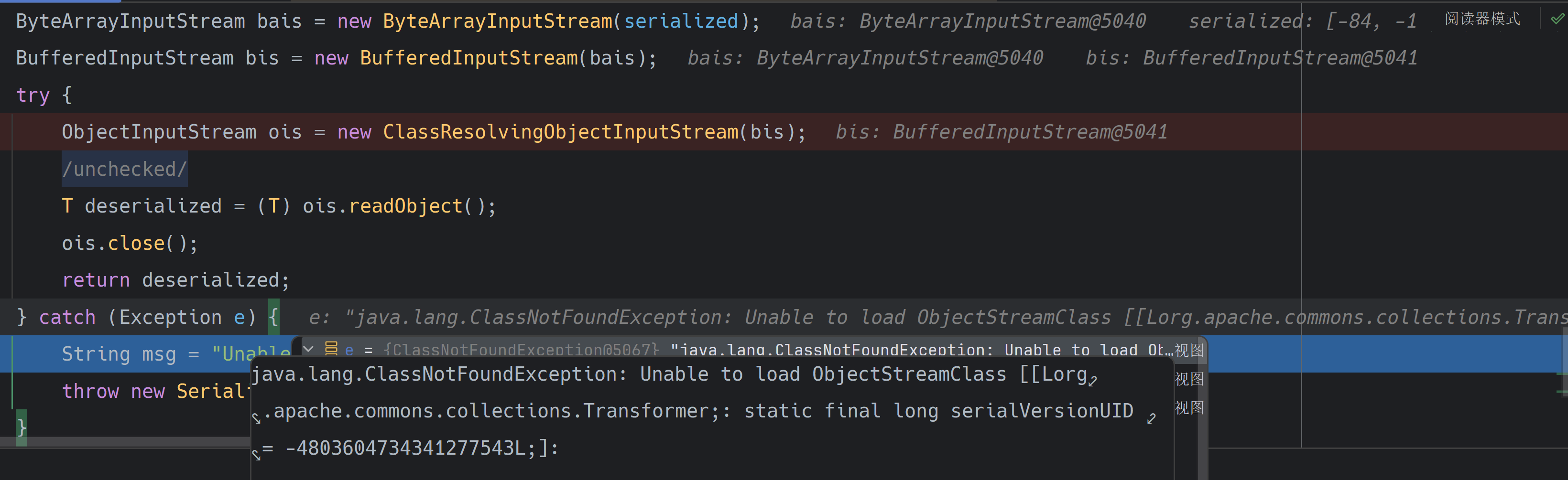Viewport: 1568px width, 480px height.
Task: Open the second 视图 link
Action: 1189,379
